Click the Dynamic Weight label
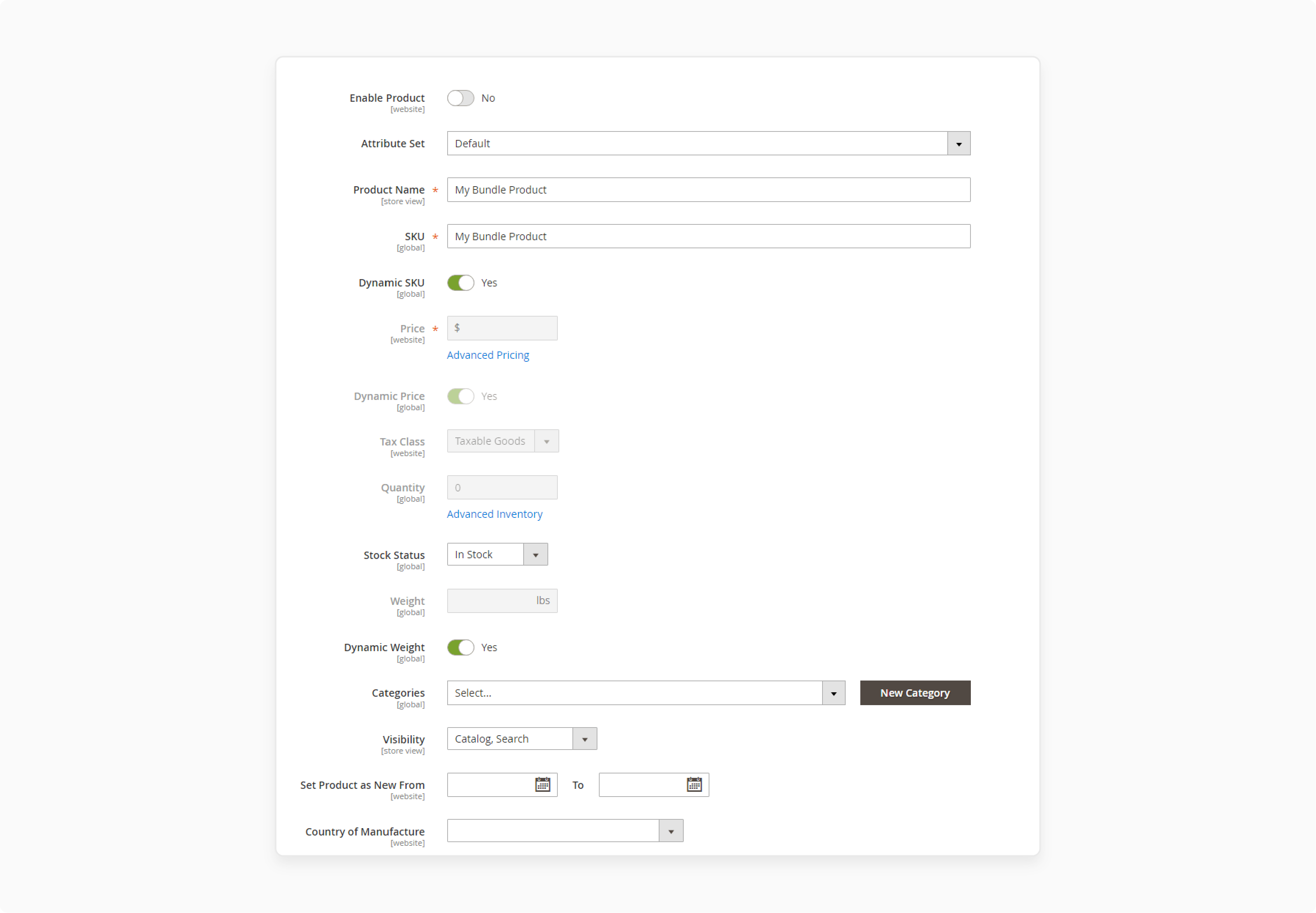Image resolution: width=1316 pixels, height=913 pixels. coord(384,647)
